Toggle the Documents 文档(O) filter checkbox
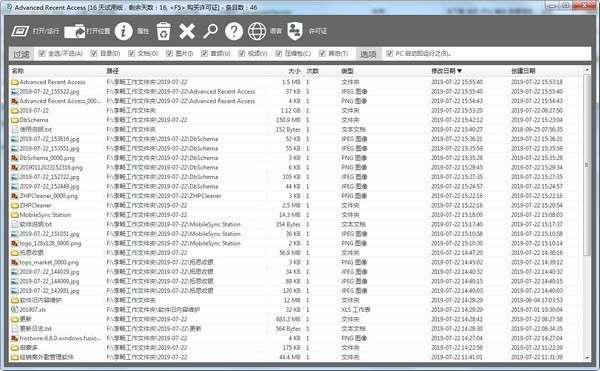Screen dimensions: 600x371 131,54
